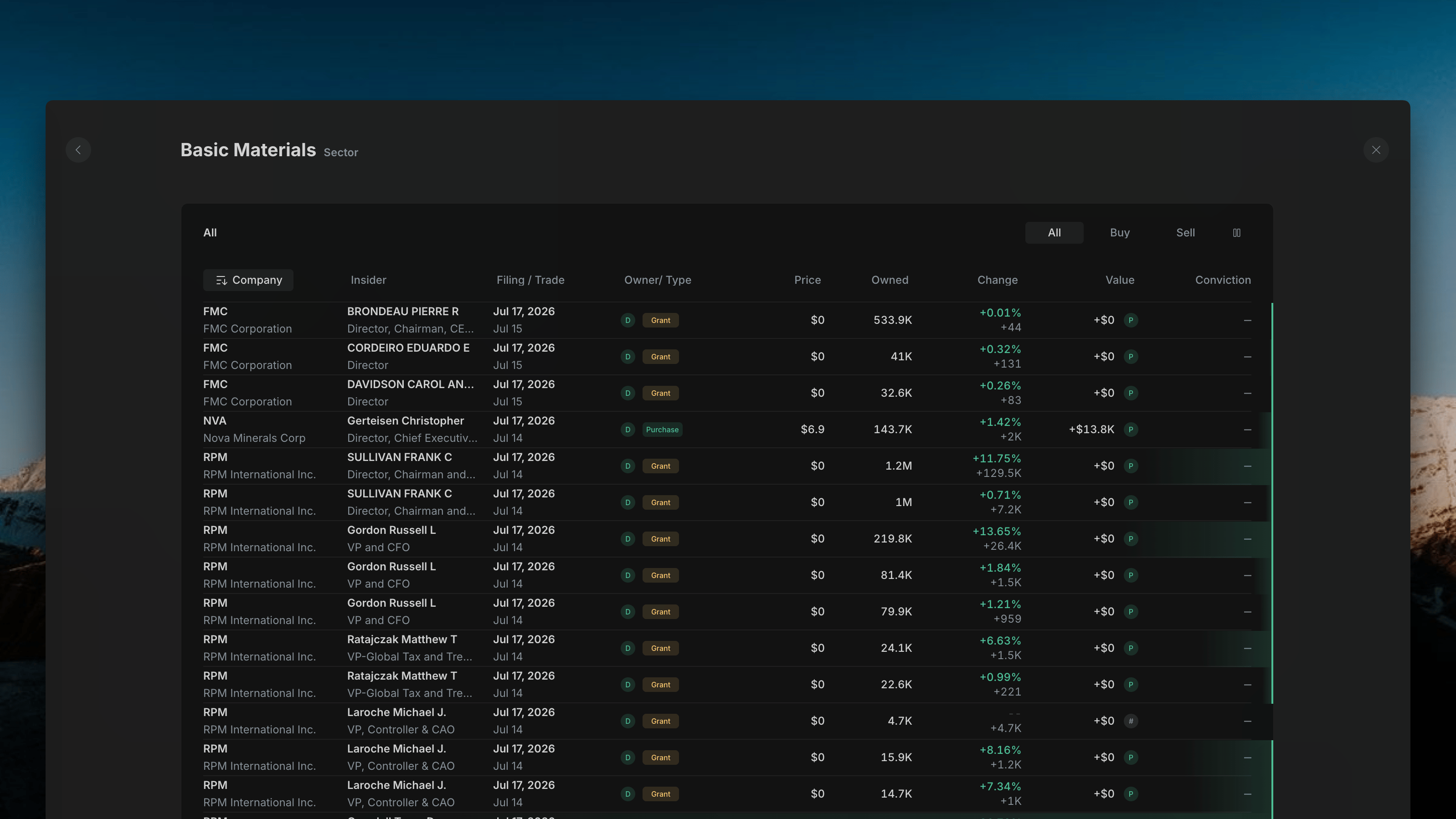Close the Basic Materials sector panel

coord(1376,150)
